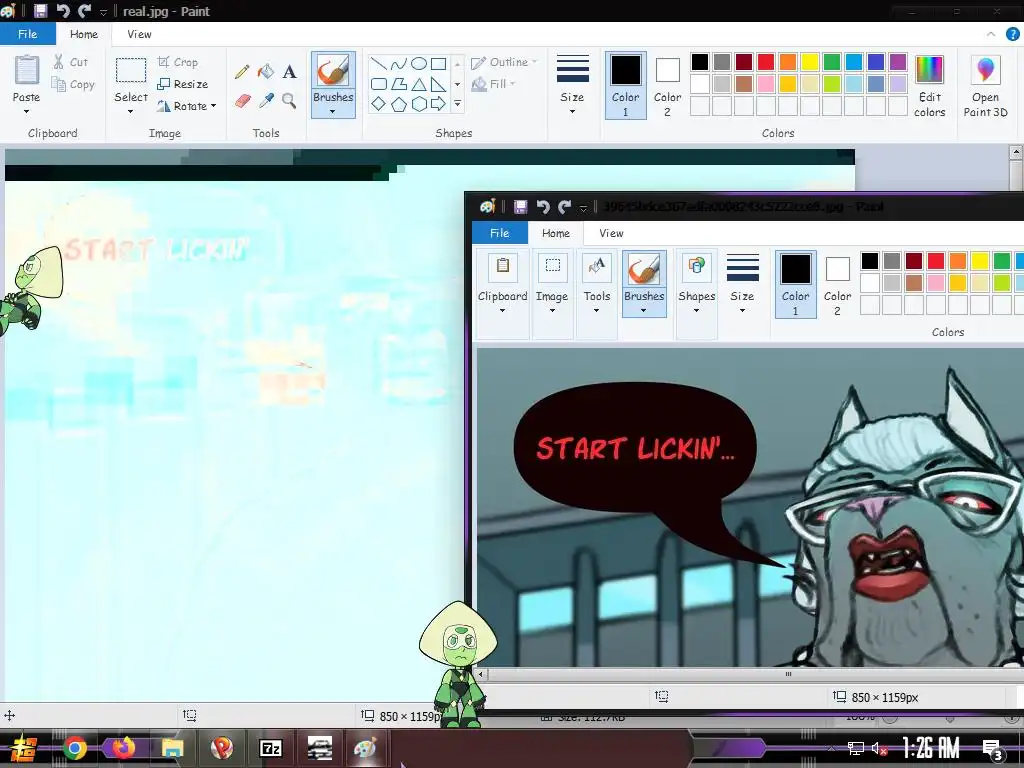Open the File menu in real.jpg Paint

(27, 34)
